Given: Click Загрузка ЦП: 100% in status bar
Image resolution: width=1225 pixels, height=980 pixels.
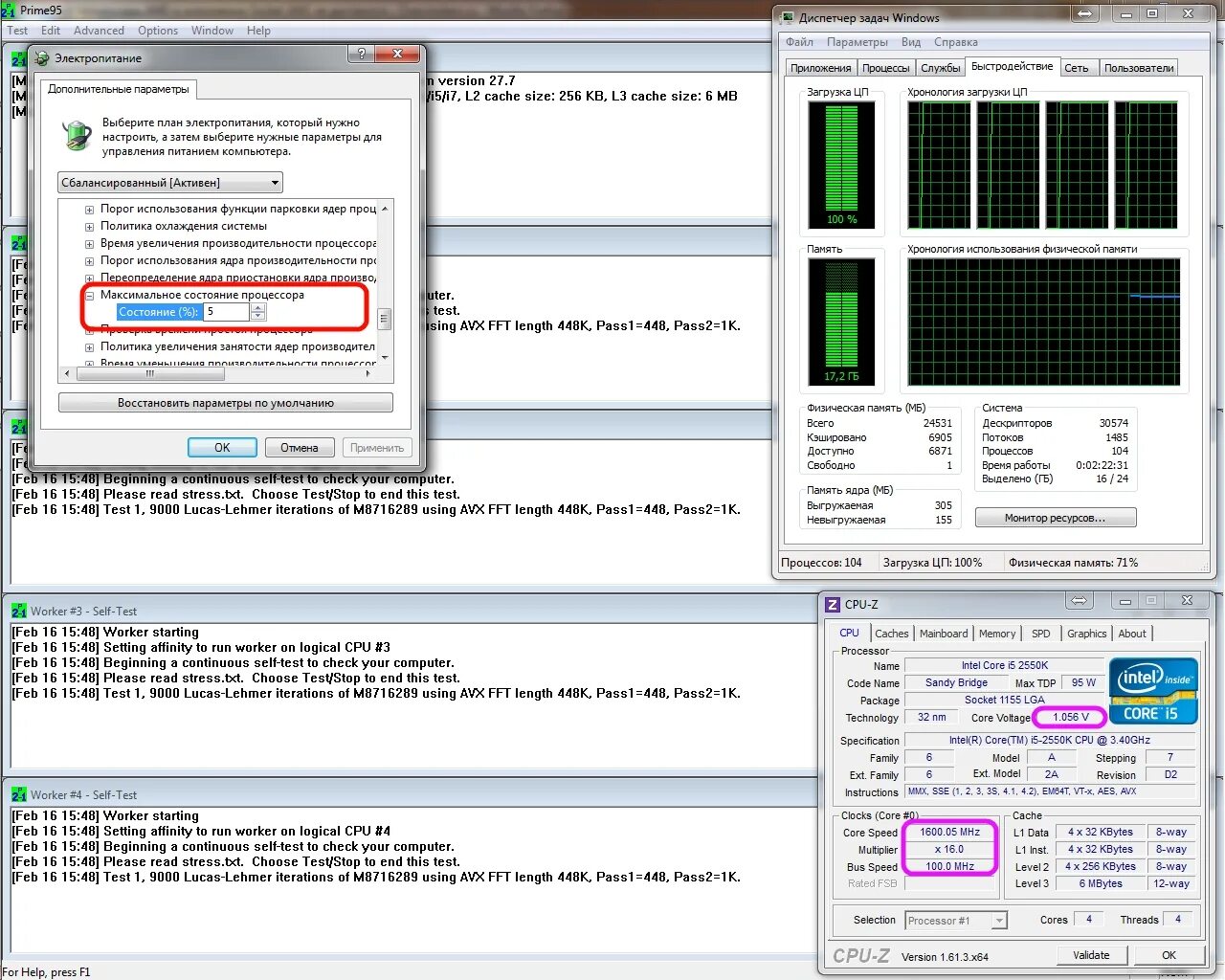Looking at the screenshot, I should pyautogui.click(x=932, y=563).
